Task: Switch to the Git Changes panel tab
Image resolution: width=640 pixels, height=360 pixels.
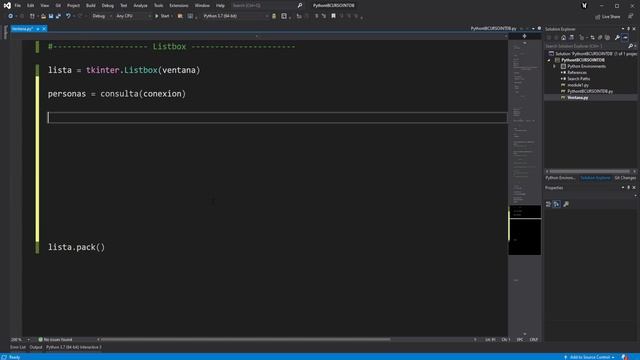Action: [625, 178]
